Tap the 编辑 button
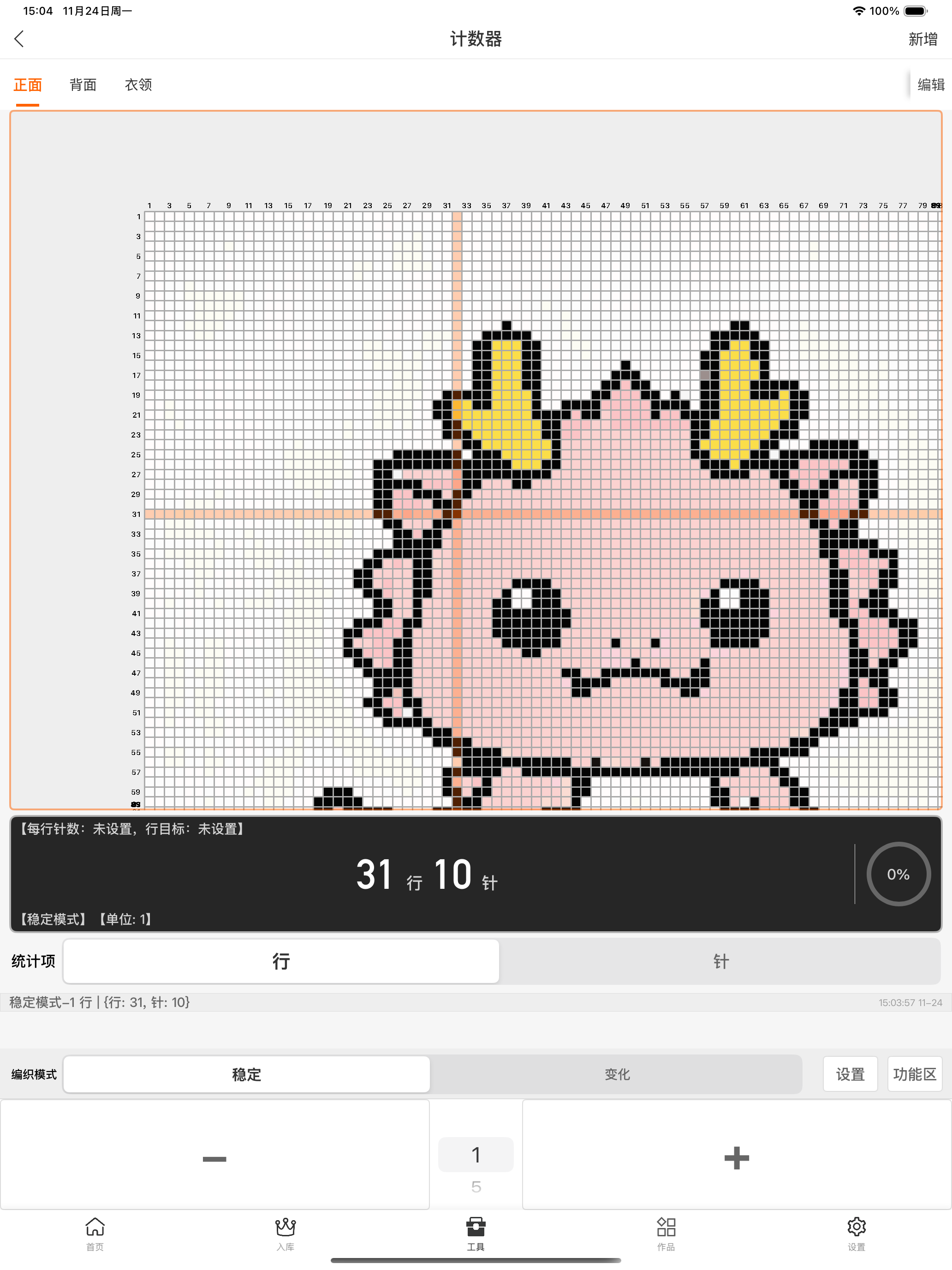 931,85
